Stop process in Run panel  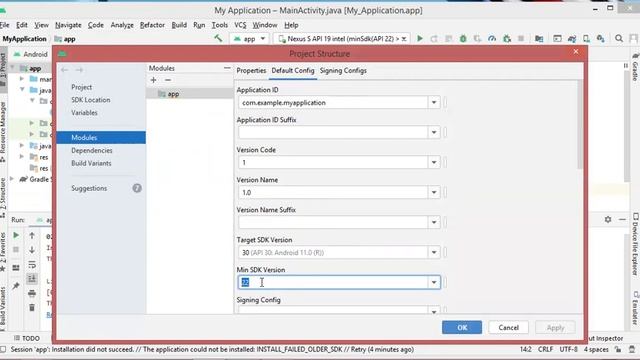(16, 249)
